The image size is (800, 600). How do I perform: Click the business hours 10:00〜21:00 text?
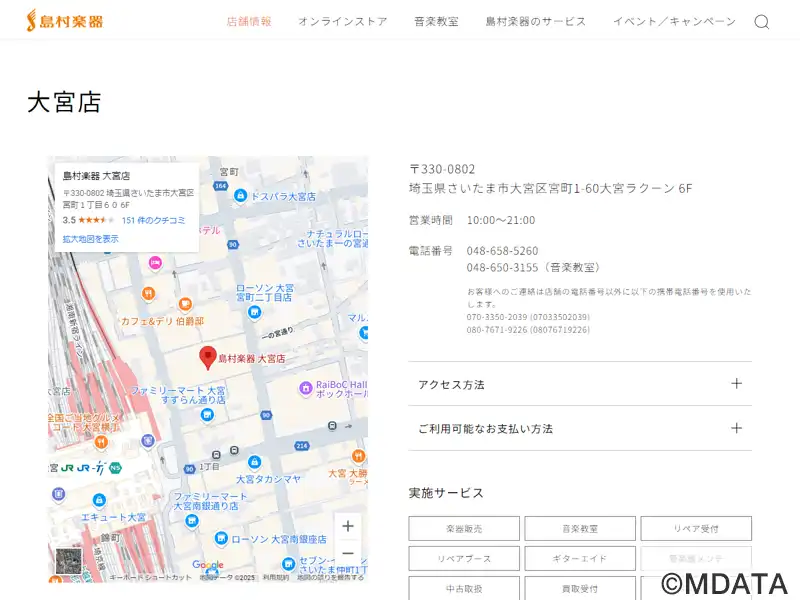(501, 220)
